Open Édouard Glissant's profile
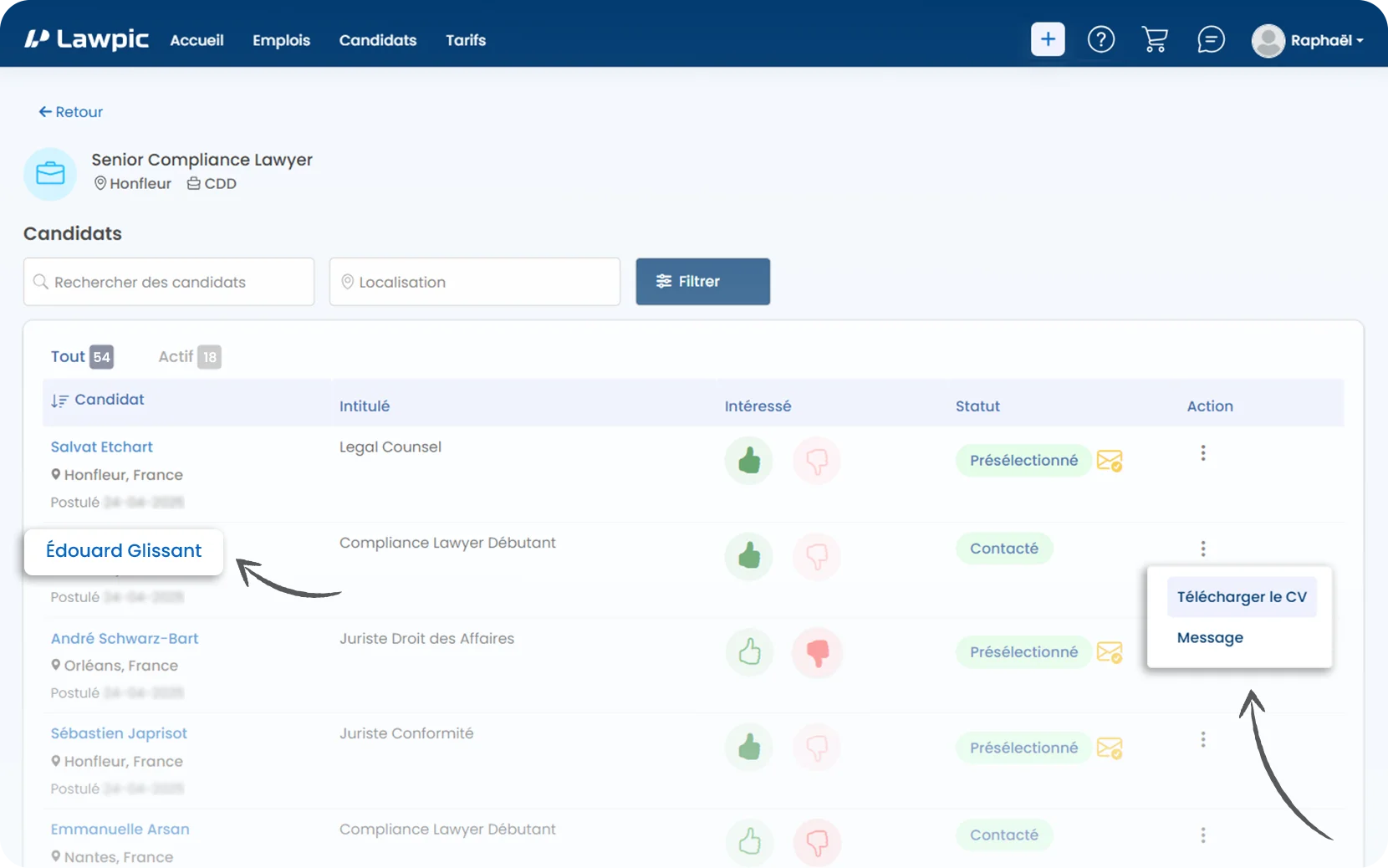 point(124,551)
